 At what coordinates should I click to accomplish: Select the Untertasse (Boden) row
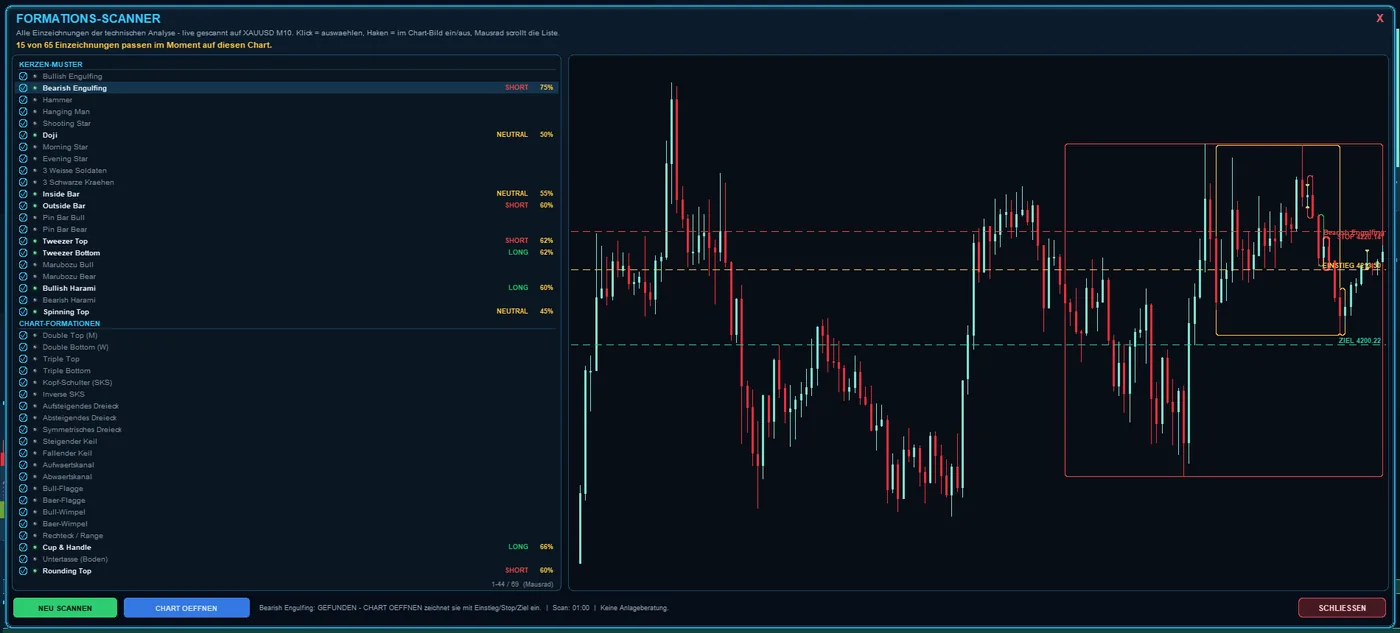(286, 559)
